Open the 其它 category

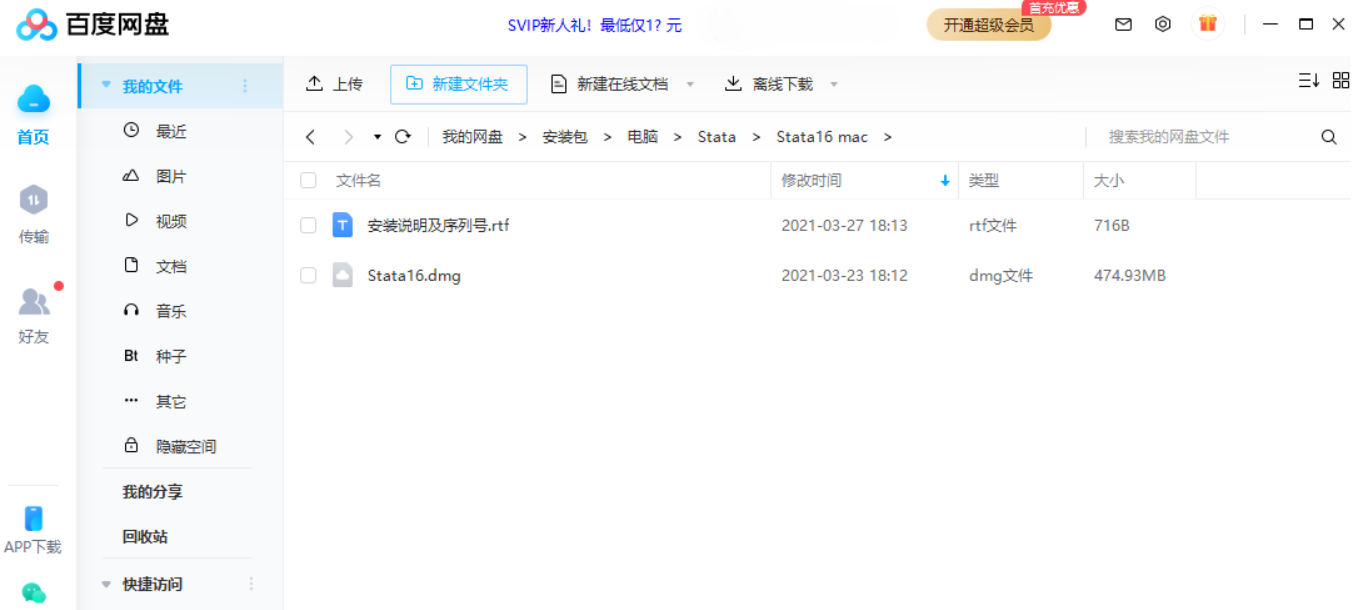click(170, 401)
